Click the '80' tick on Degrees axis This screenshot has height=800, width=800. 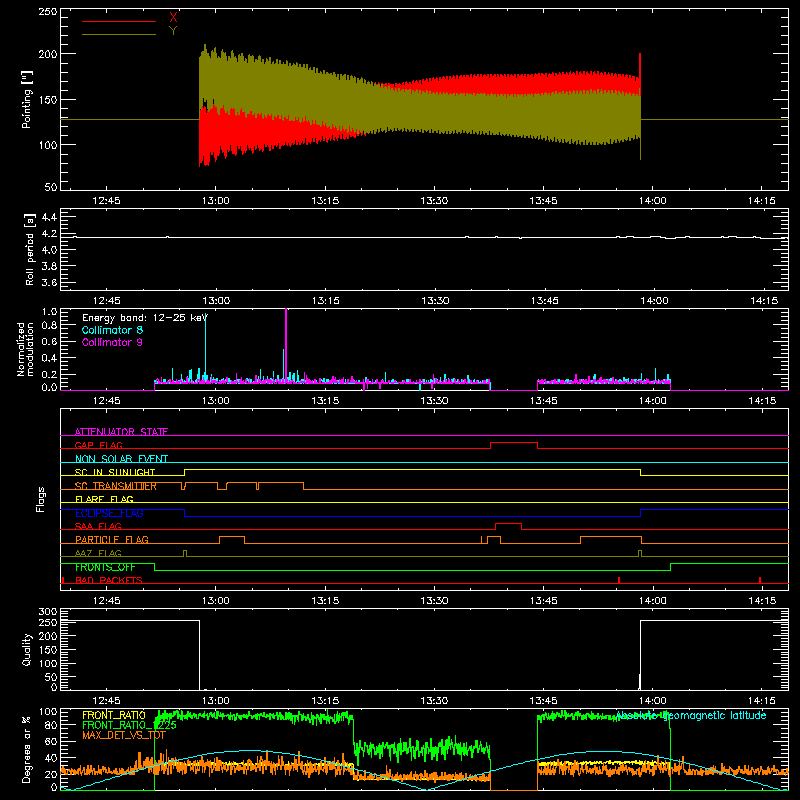pos(51,725)
